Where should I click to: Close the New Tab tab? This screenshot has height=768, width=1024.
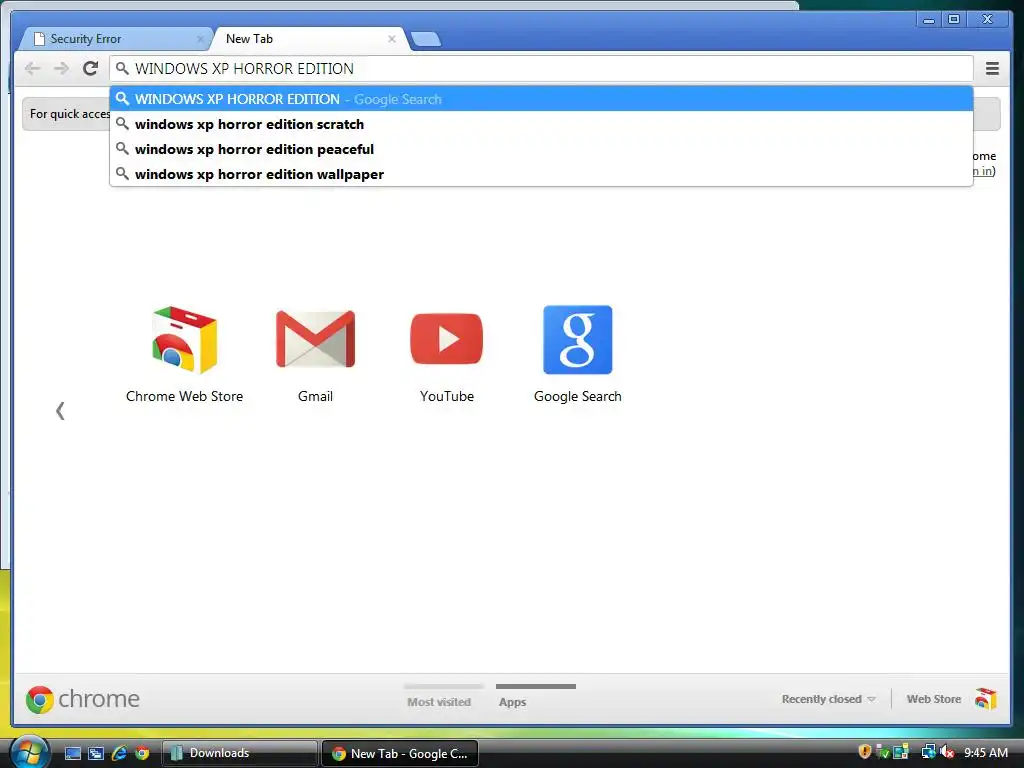point(392,39)
